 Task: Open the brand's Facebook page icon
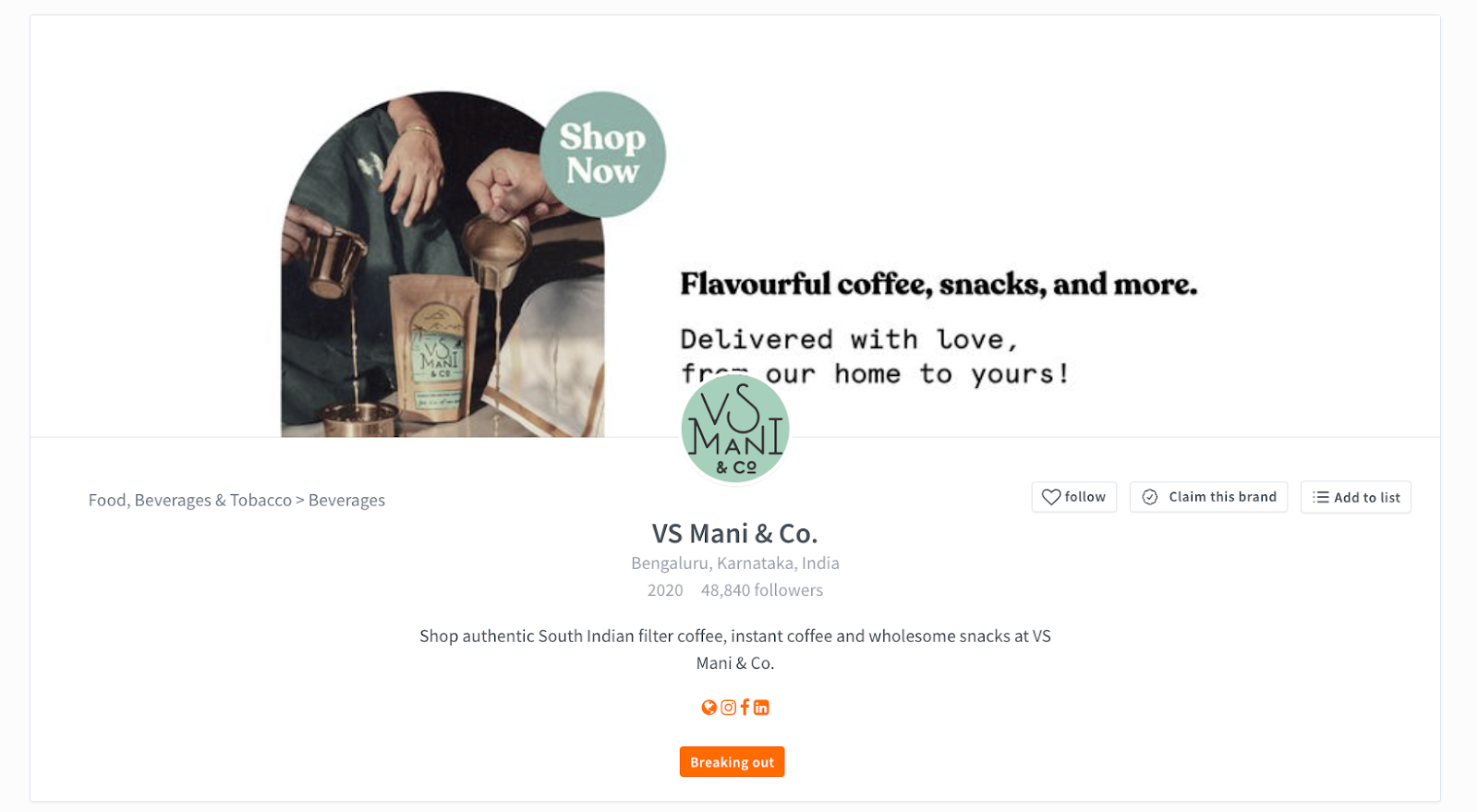745,708
